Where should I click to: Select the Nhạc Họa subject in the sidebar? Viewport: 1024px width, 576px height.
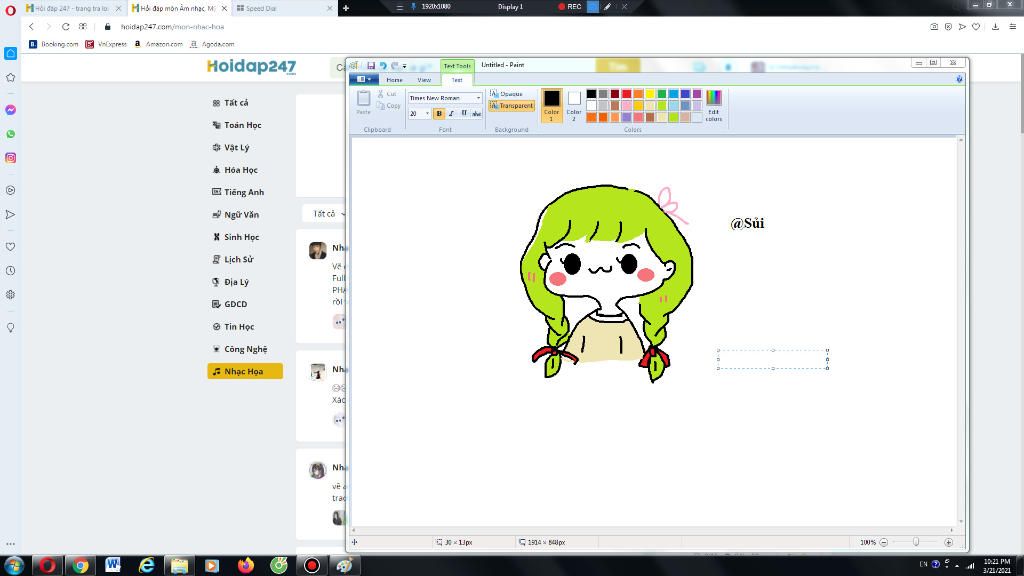click(x=245, y=371)
